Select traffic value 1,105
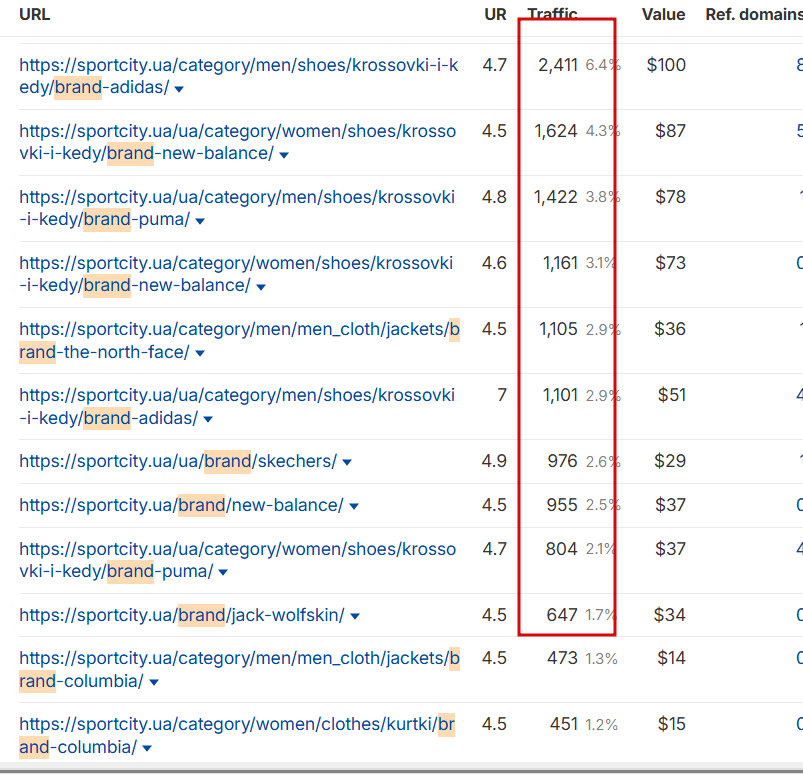The image size is (803, 774). point(558,329)
